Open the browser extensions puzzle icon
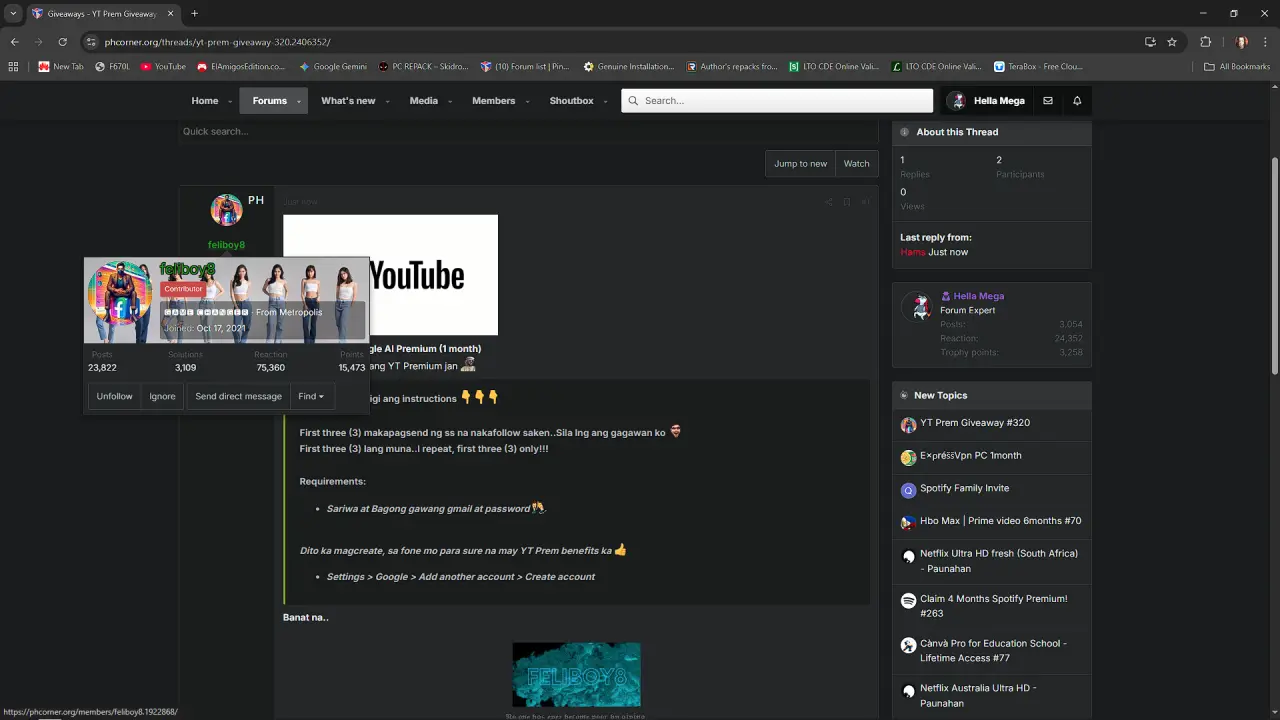Image resolution: width=1280 pixels, height=720 pixels. (x=1205, y=42)
